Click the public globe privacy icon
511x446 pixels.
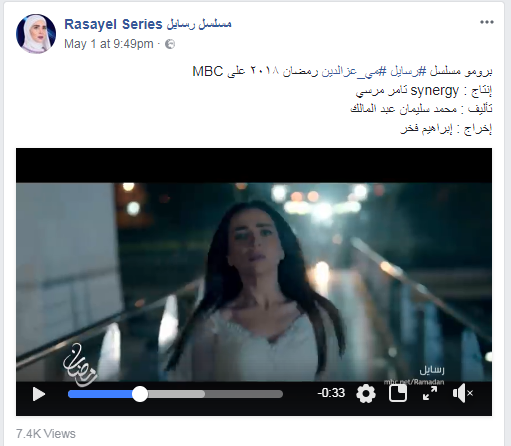[170, 44]
